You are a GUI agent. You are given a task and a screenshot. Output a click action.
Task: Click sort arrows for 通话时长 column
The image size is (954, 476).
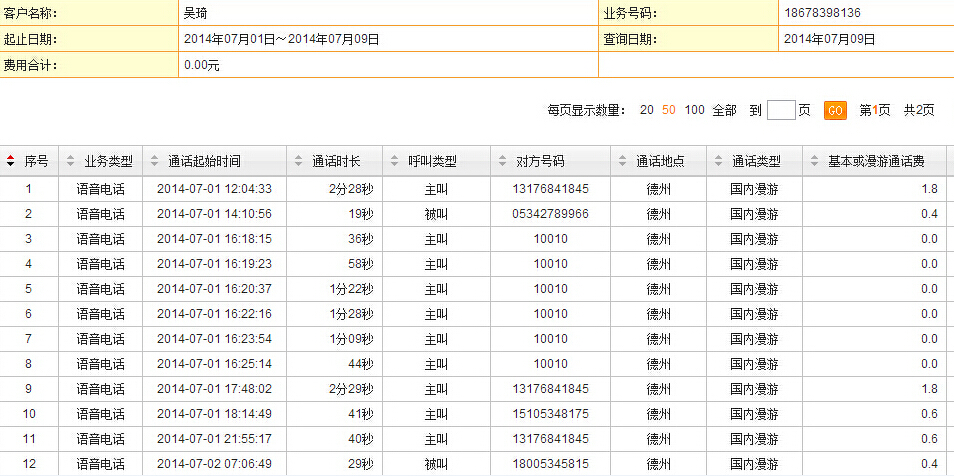click(298, 161)
